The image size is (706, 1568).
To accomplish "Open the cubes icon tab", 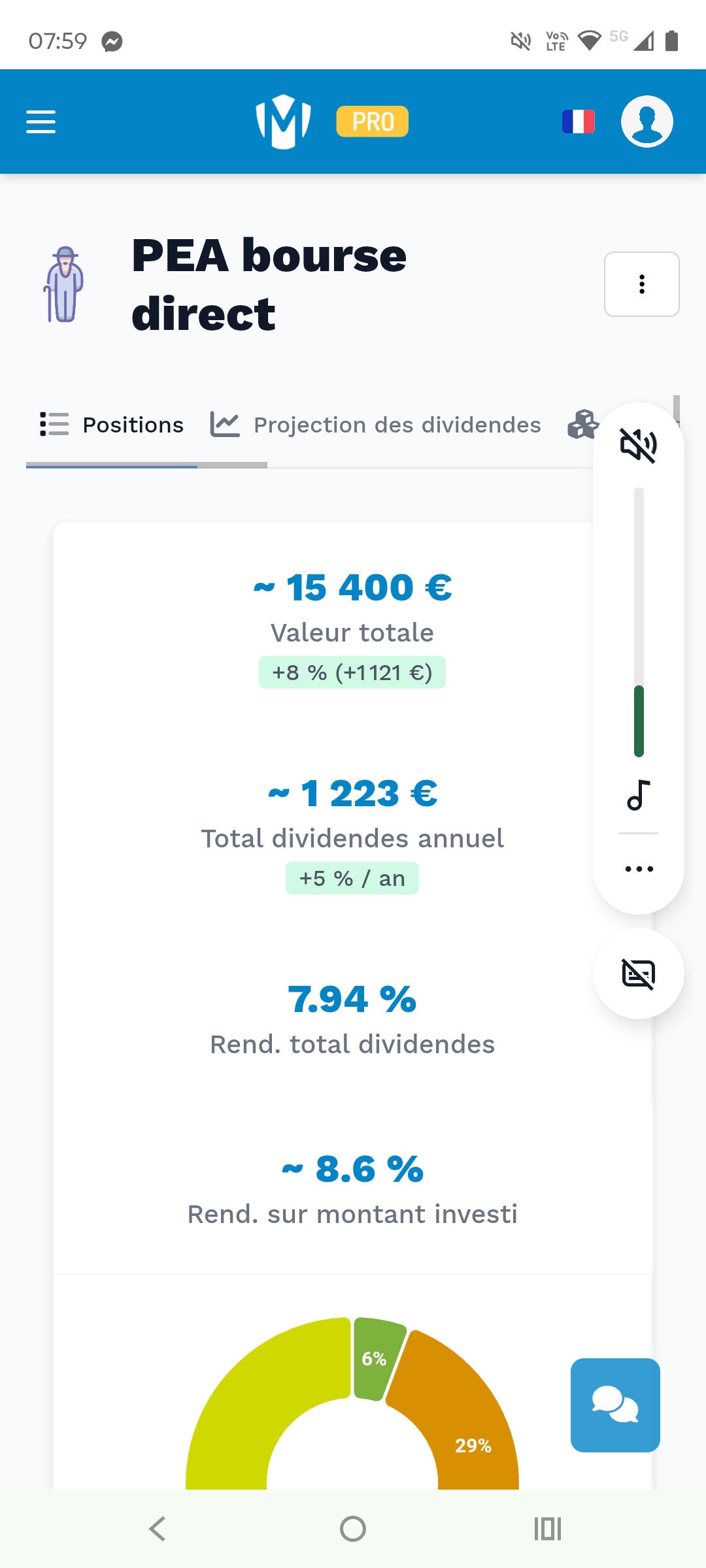I will point(582,425).
